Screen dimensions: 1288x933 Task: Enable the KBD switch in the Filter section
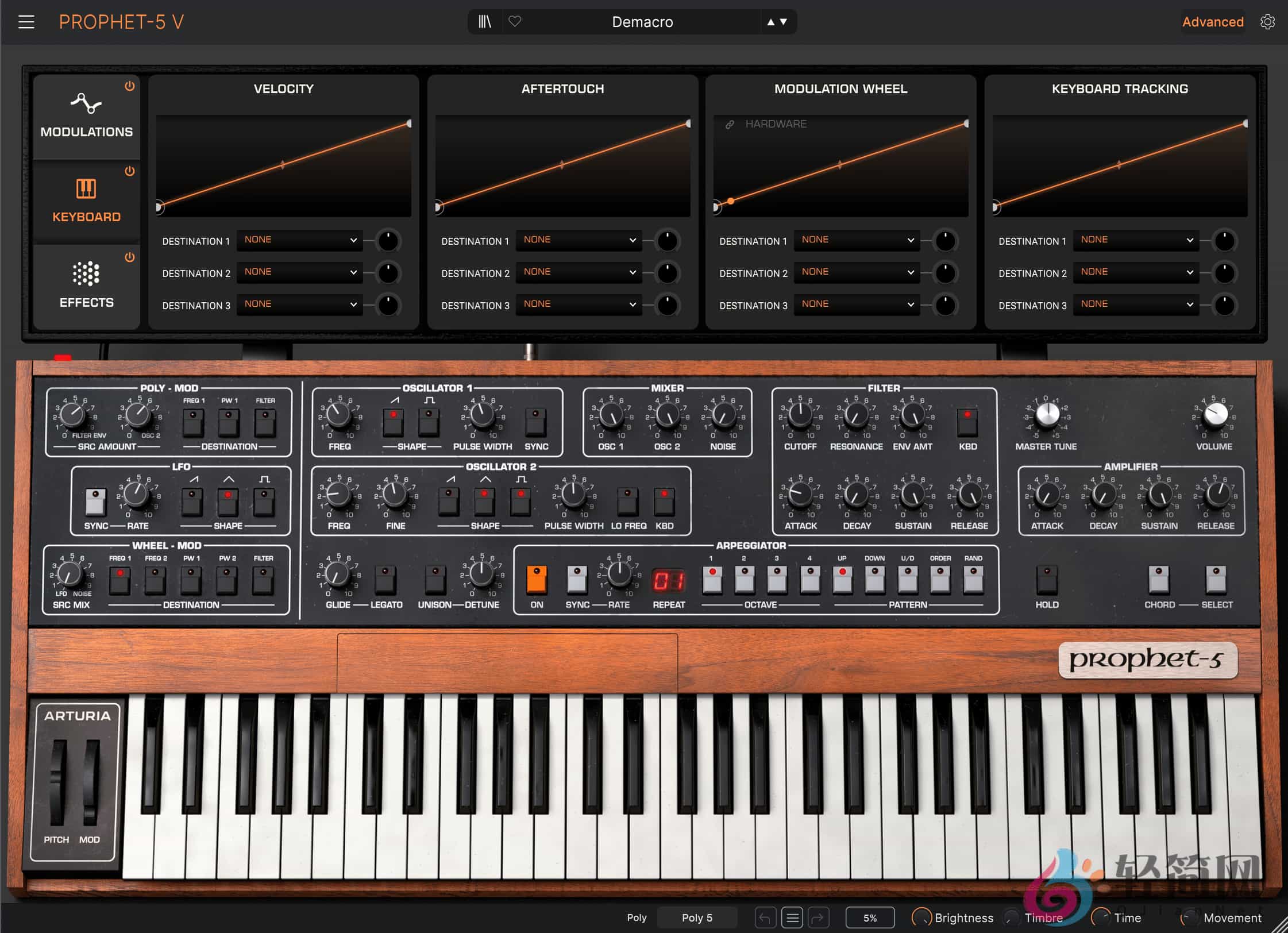967,421
